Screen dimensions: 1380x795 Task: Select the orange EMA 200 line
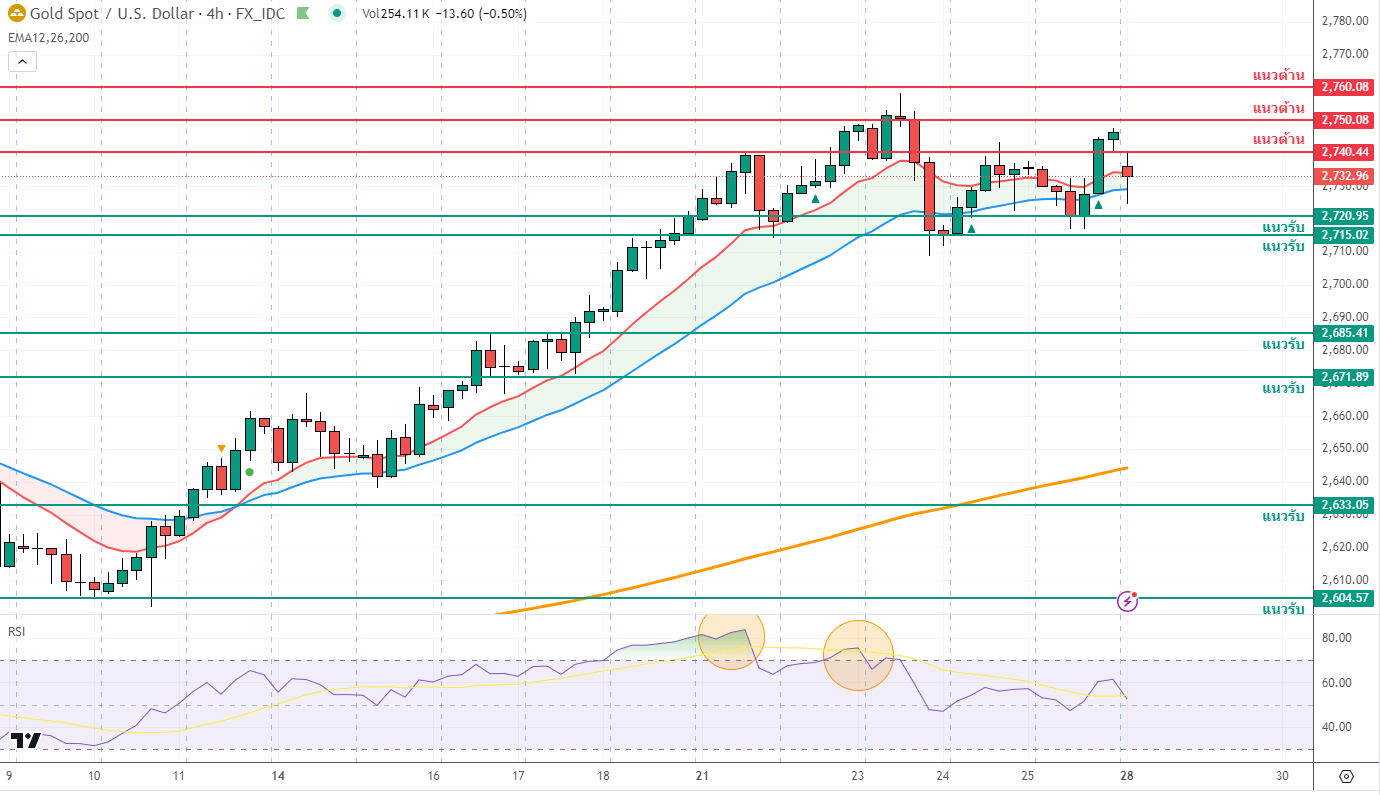point(800,545)
